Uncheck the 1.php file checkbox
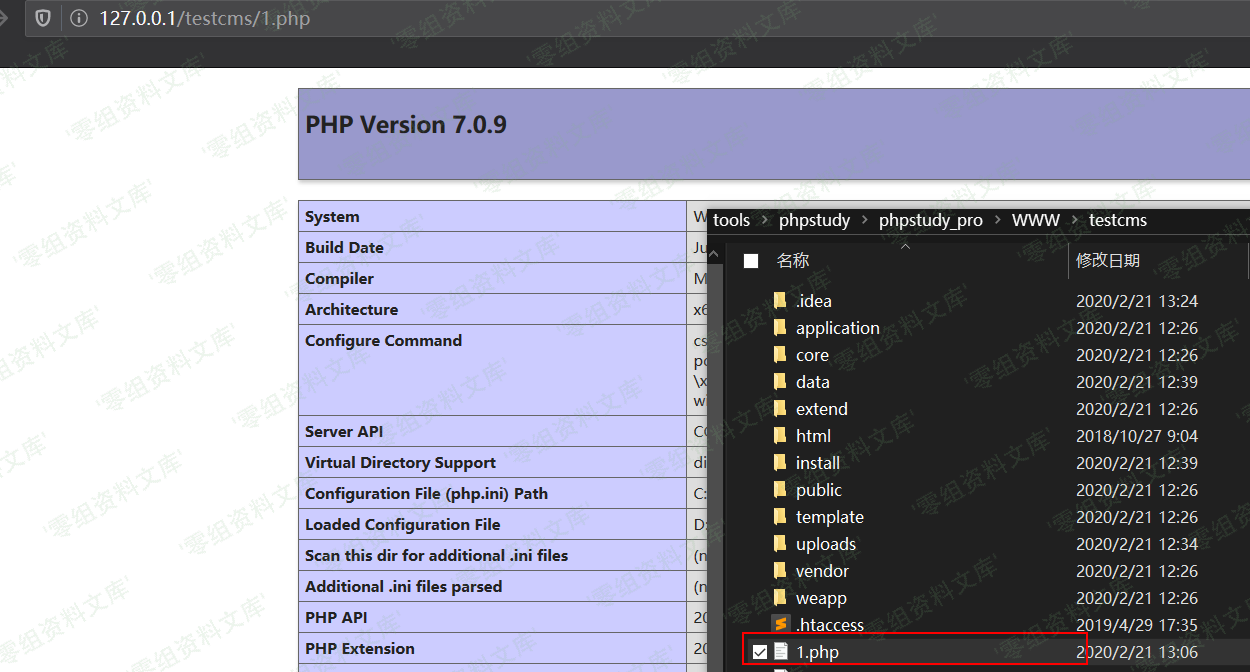The width and height of the screenshot is (1250, 672). [x=760, y=652]
